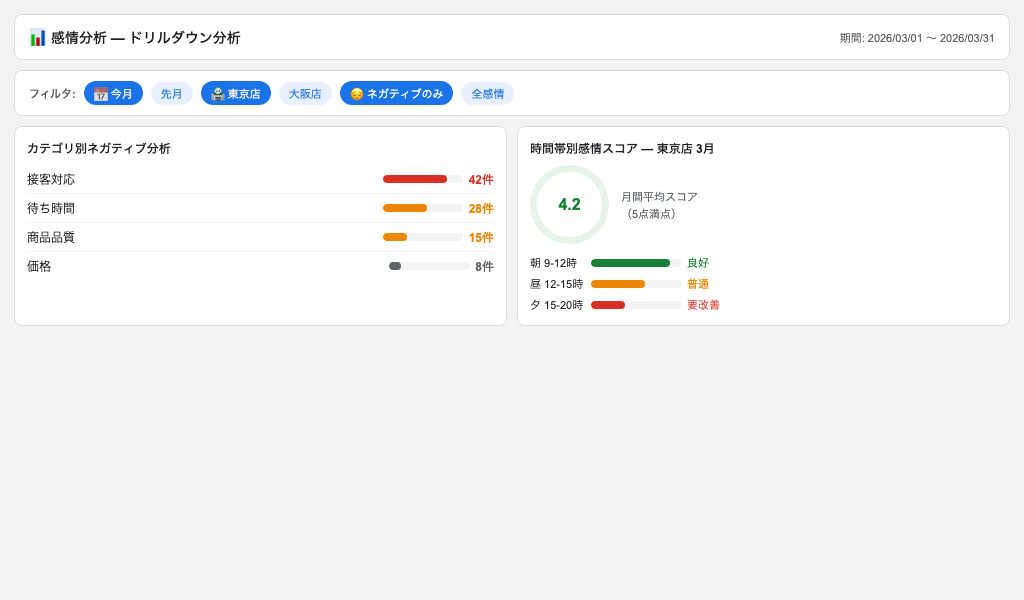1024x600 pixels.
Task: Toggle the 先月 filter chip
Action: (172, 94)
